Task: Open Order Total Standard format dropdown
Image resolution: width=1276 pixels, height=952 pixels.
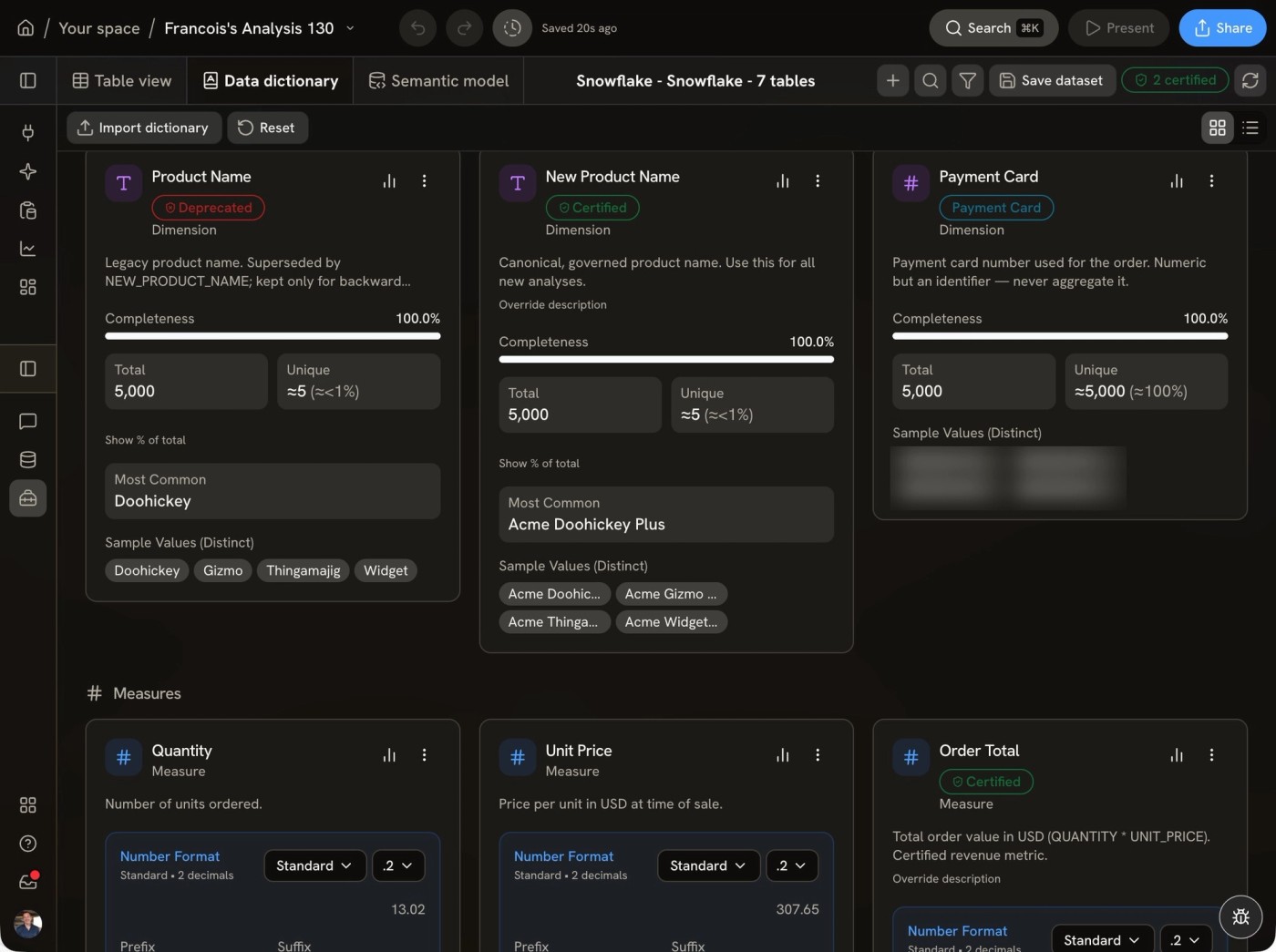Action: [x=1102, y=940]
